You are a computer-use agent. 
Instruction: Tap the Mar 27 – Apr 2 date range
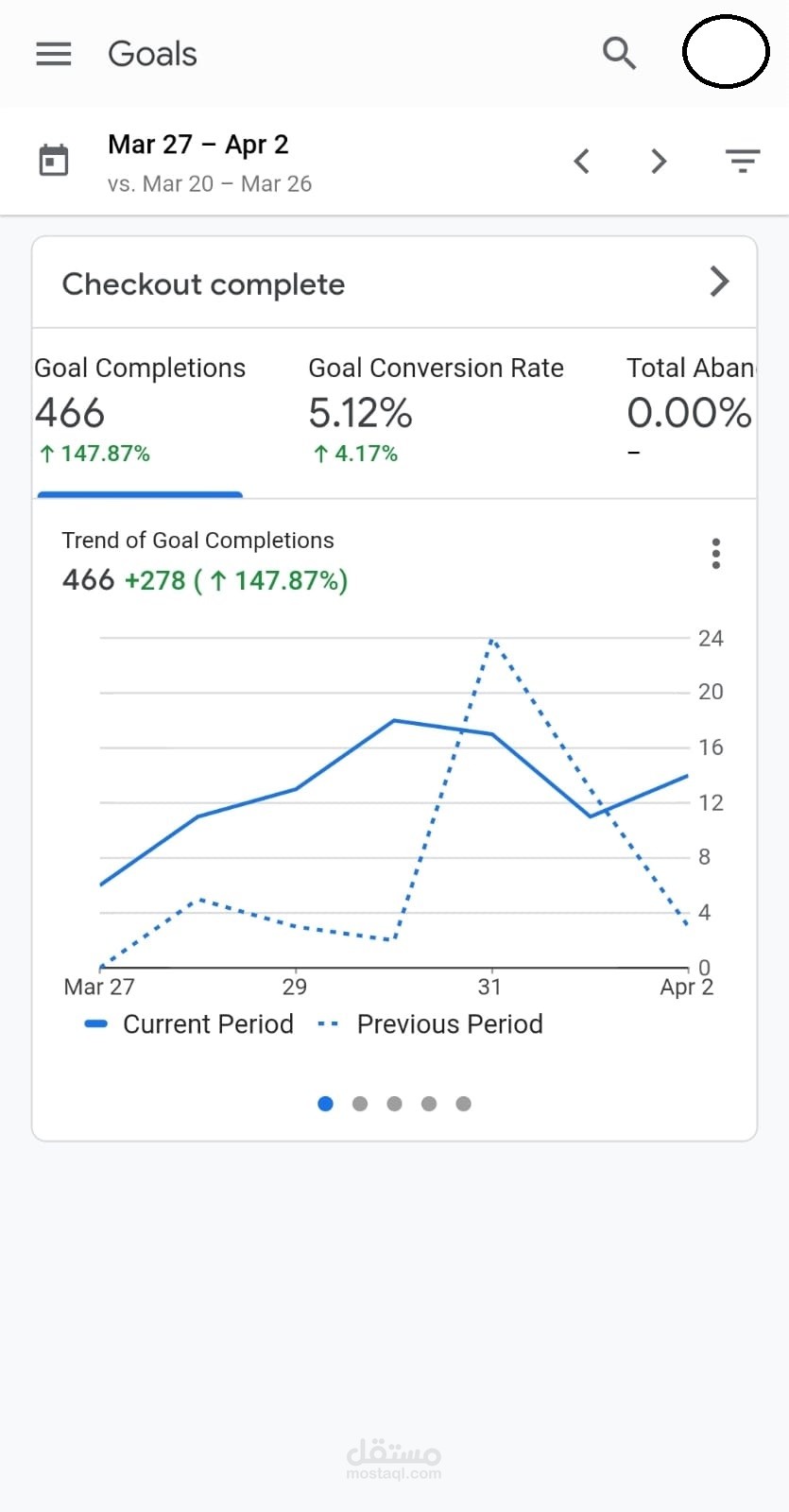click(198, 145)
